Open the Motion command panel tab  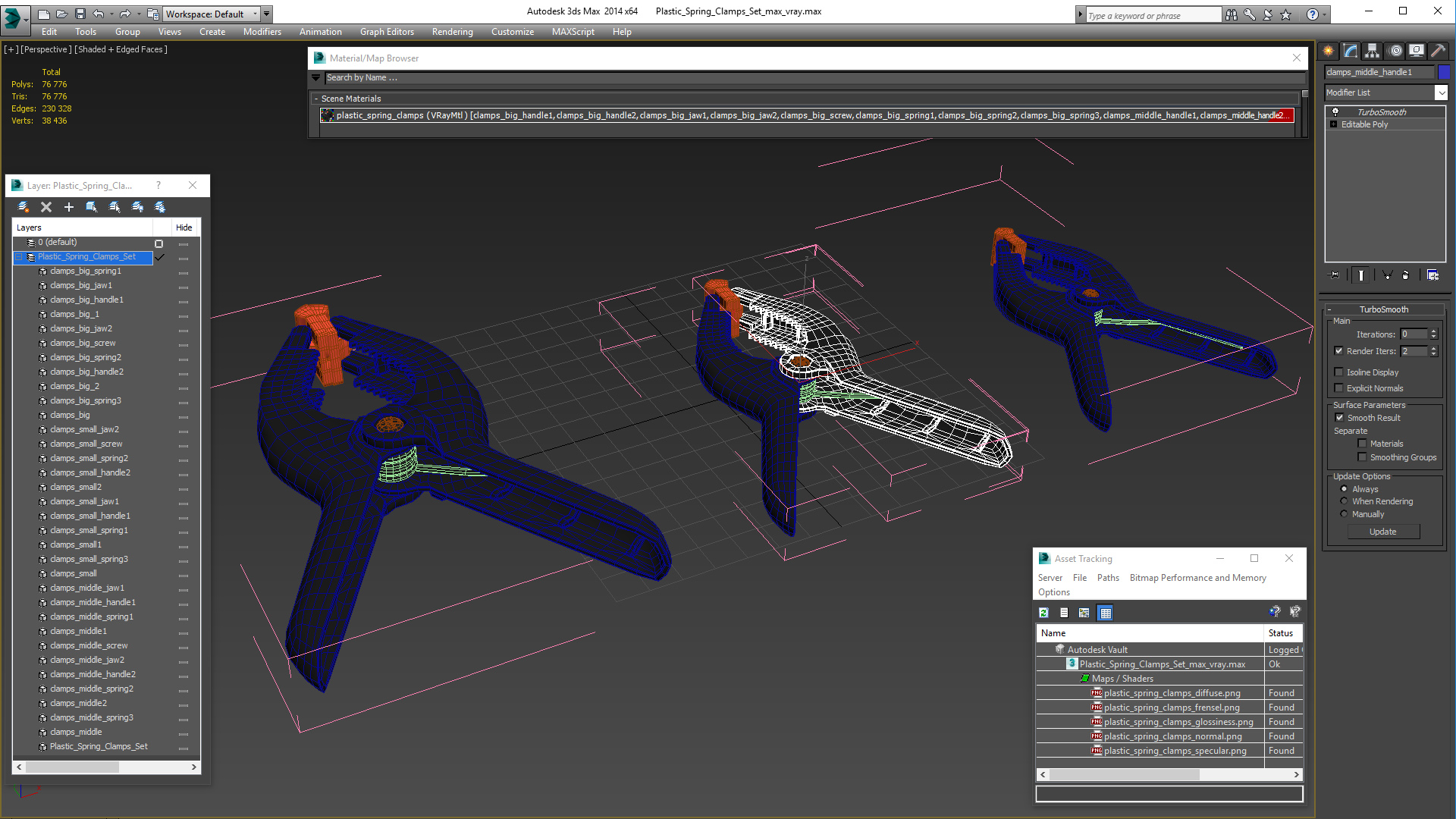click(1395, 51)
